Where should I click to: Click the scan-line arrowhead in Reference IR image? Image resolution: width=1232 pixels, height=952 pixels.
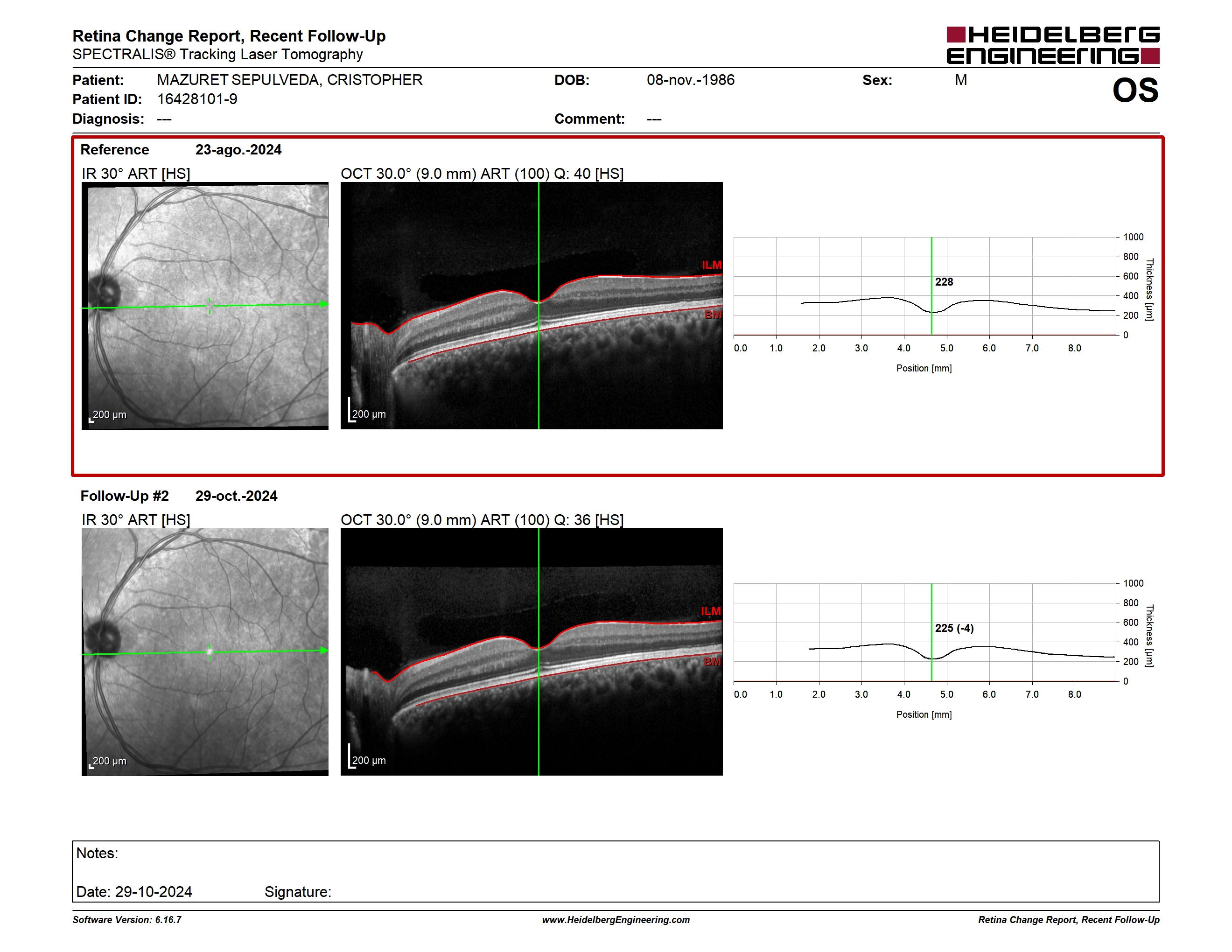coord(324,304)
